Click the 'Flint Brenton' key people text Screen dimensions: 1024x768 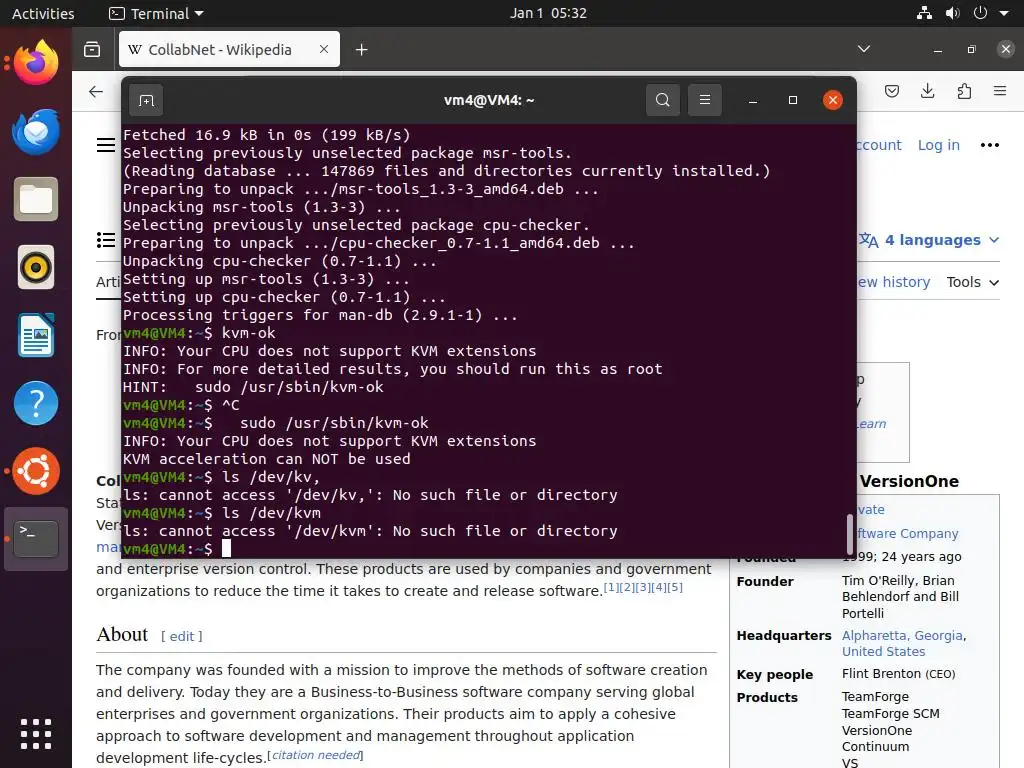881,674
